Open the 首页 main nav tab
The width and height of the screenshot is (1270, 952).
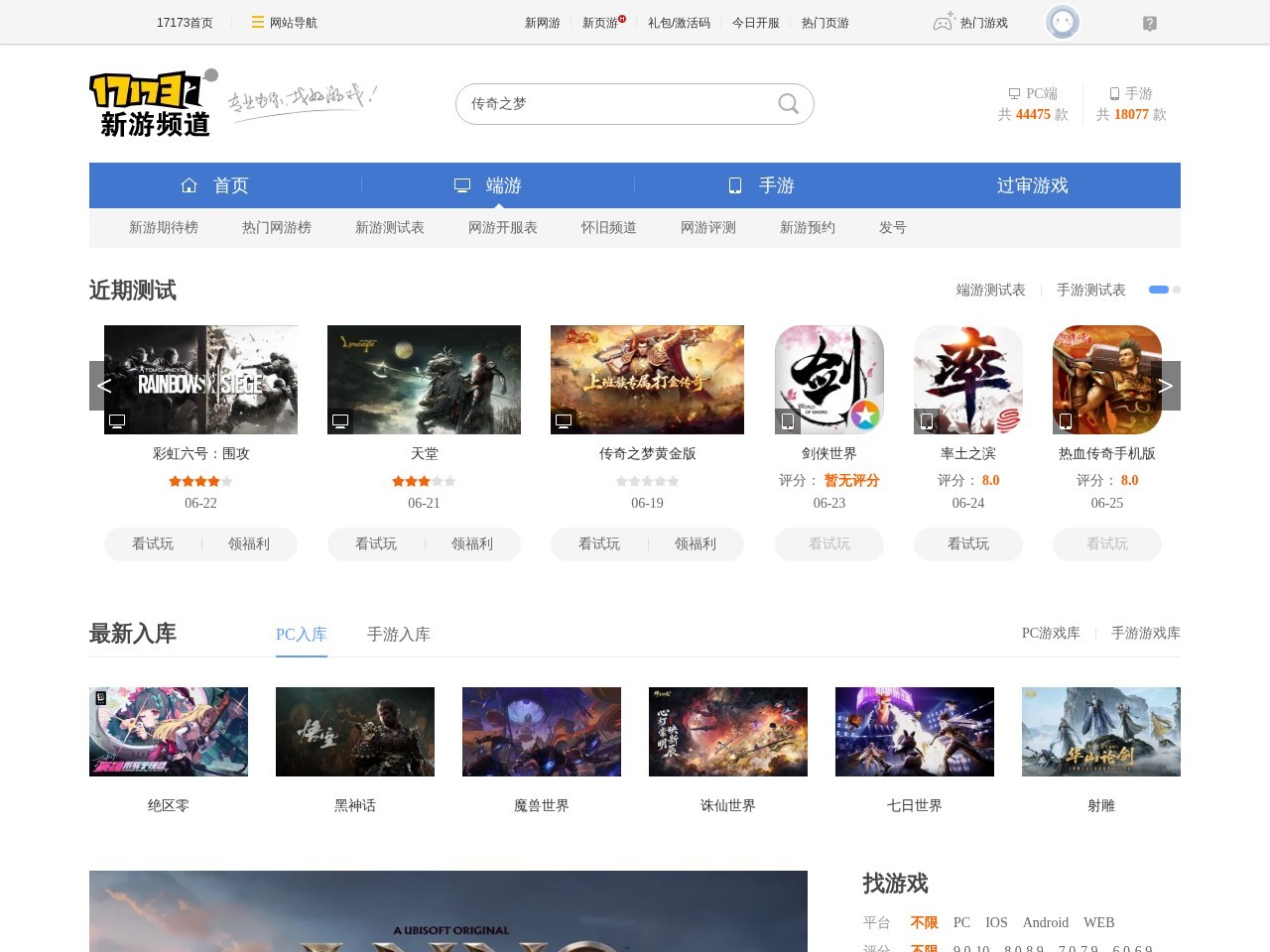point(226,185)
